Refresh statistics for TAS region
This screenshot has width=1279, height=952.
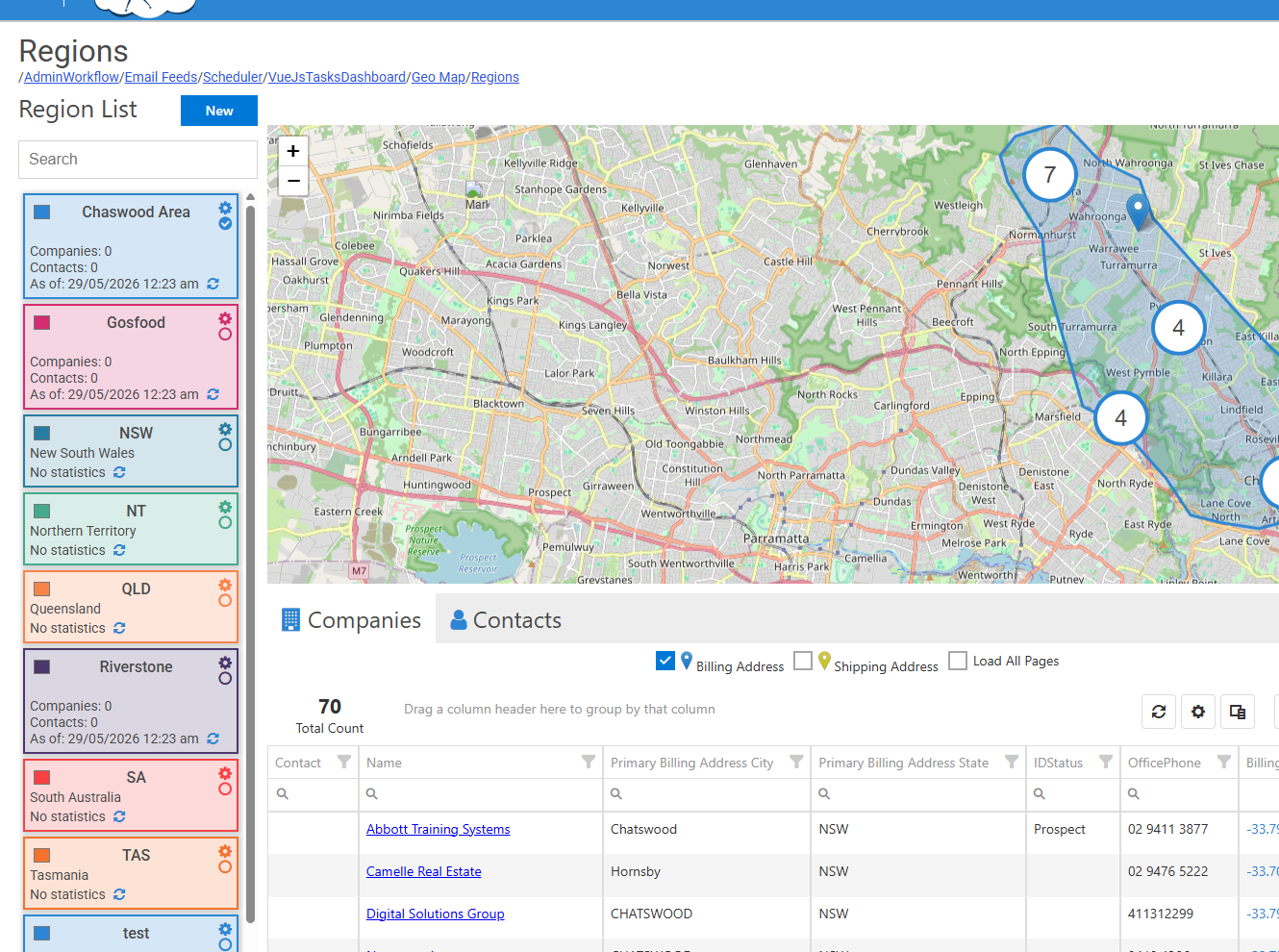119,894
